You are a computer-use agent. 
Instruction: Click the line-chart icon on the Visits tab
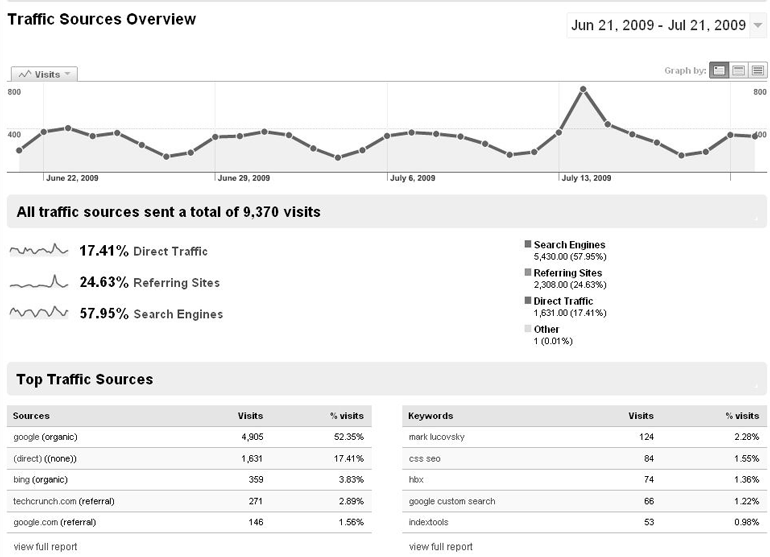tap(25, 74)
